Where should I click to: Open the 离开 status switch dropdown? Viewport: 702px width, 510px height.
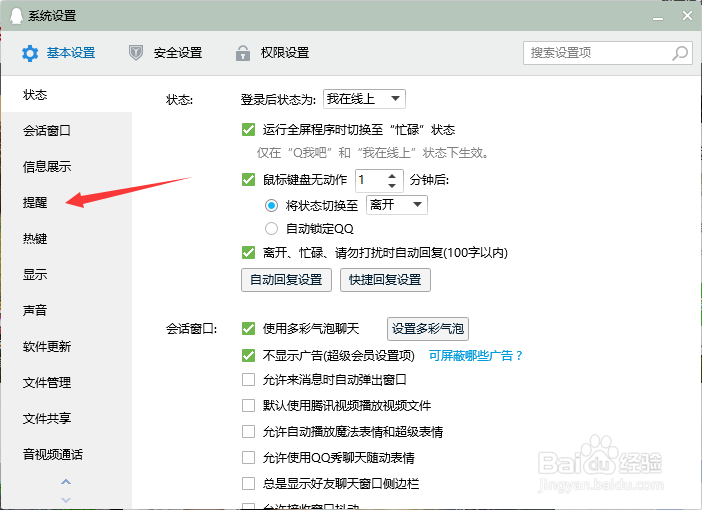397,205
